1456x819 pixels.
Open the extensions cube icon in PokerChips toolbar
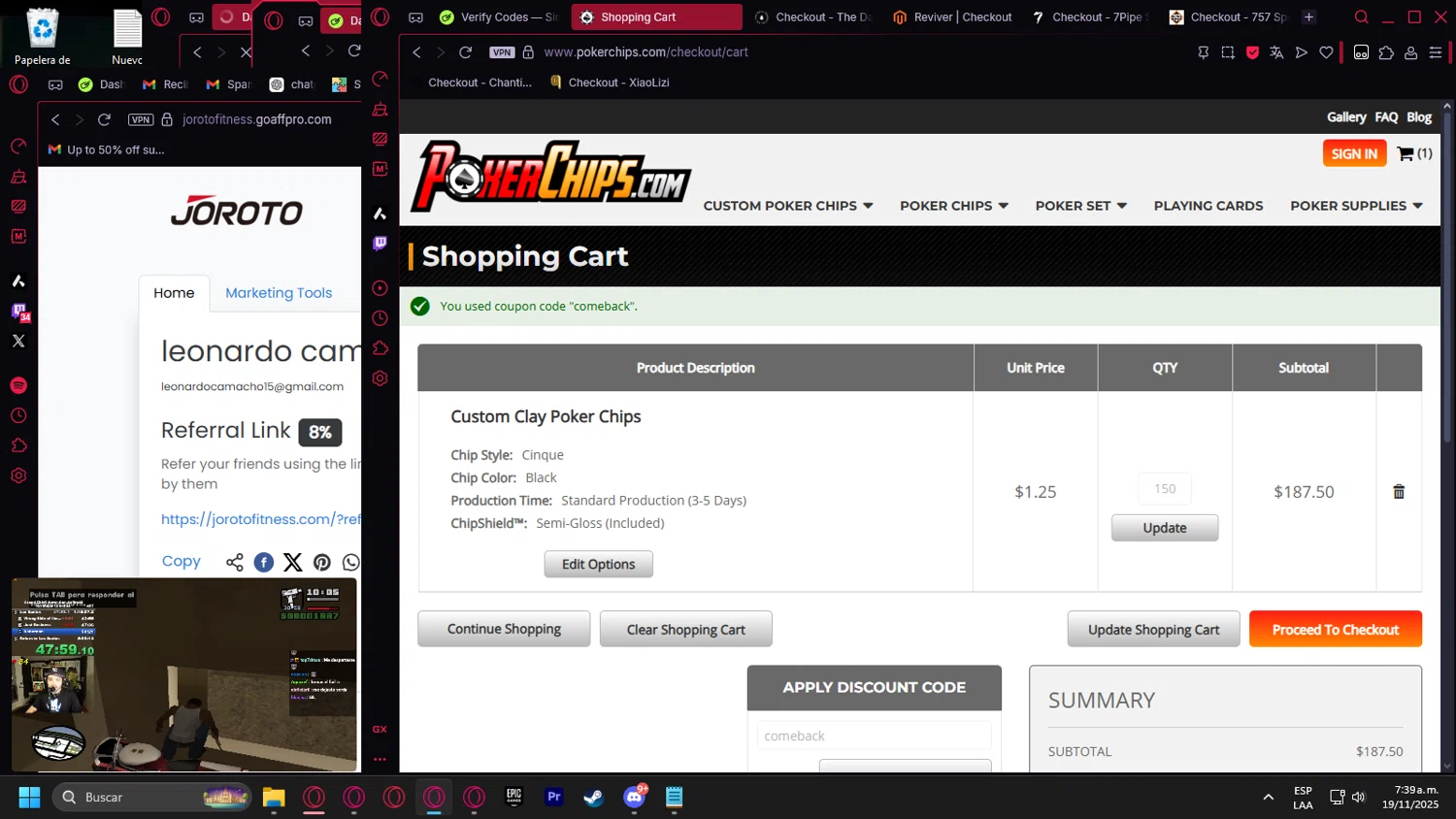point(1386,52)
